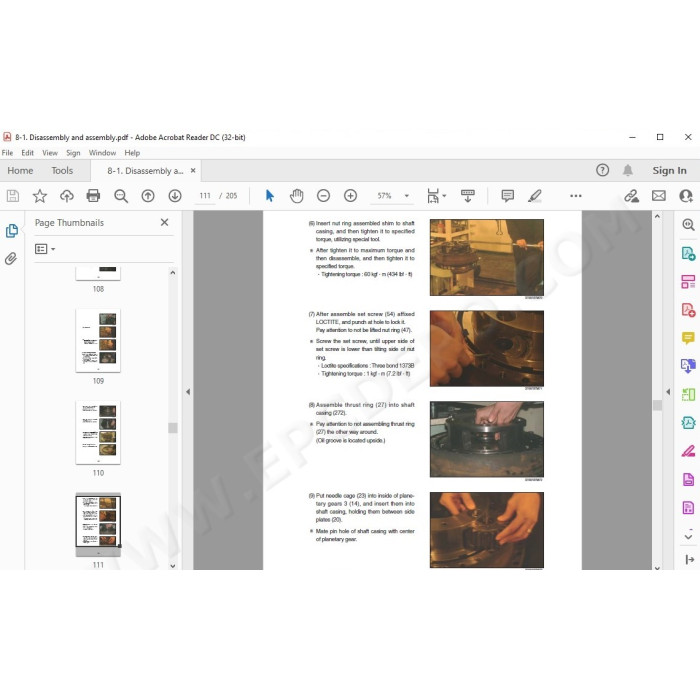Click Sign In
This screenshot has width=700, height=700.
(669, 170)
